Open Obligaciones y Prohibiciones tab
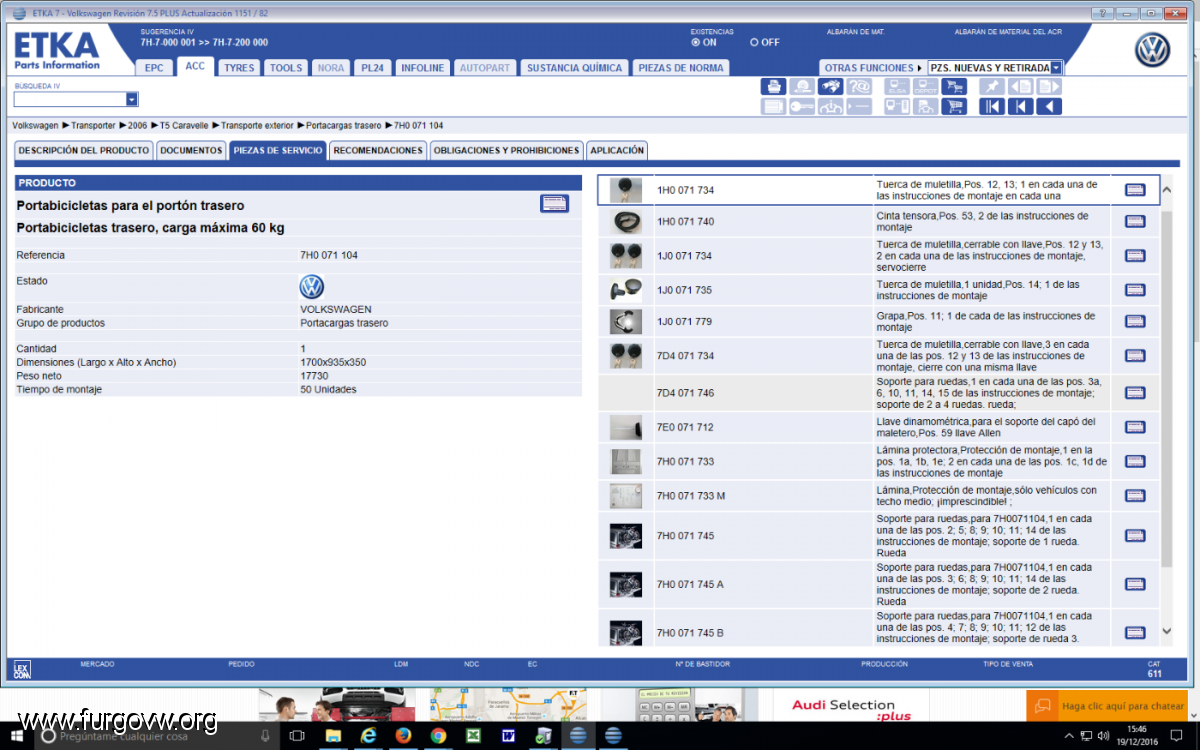The width and height of the screenshot is (1200, 750). (x=506, y=151)
